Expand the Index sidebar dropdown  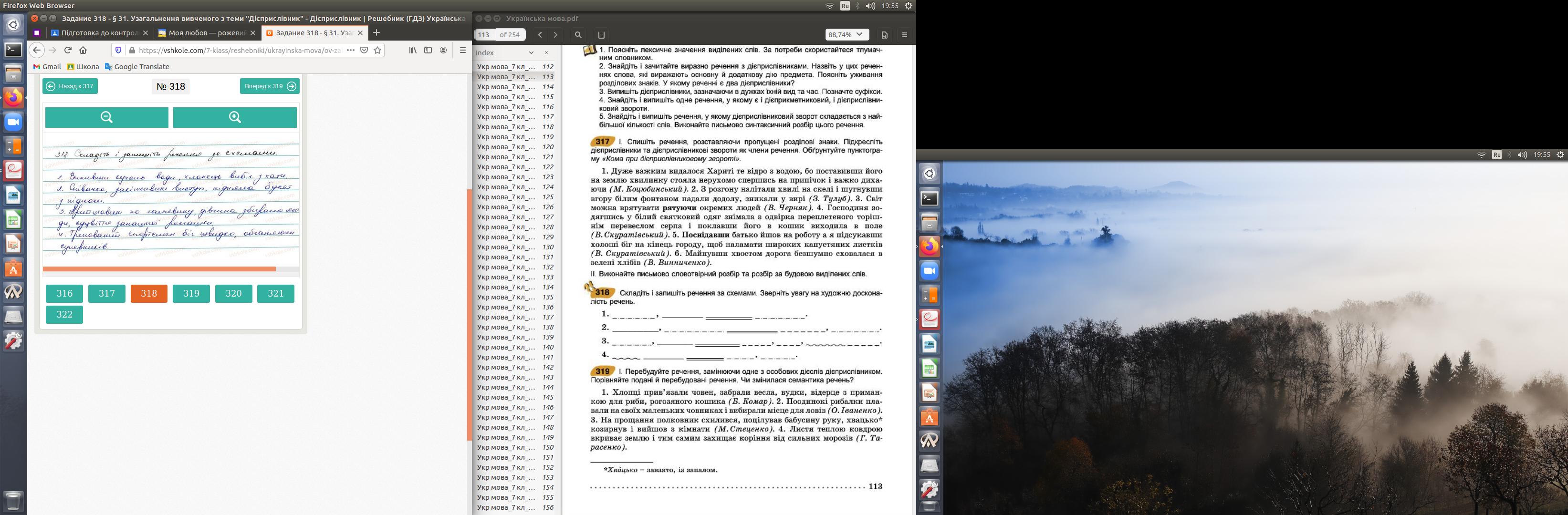[x=531, y=53]
